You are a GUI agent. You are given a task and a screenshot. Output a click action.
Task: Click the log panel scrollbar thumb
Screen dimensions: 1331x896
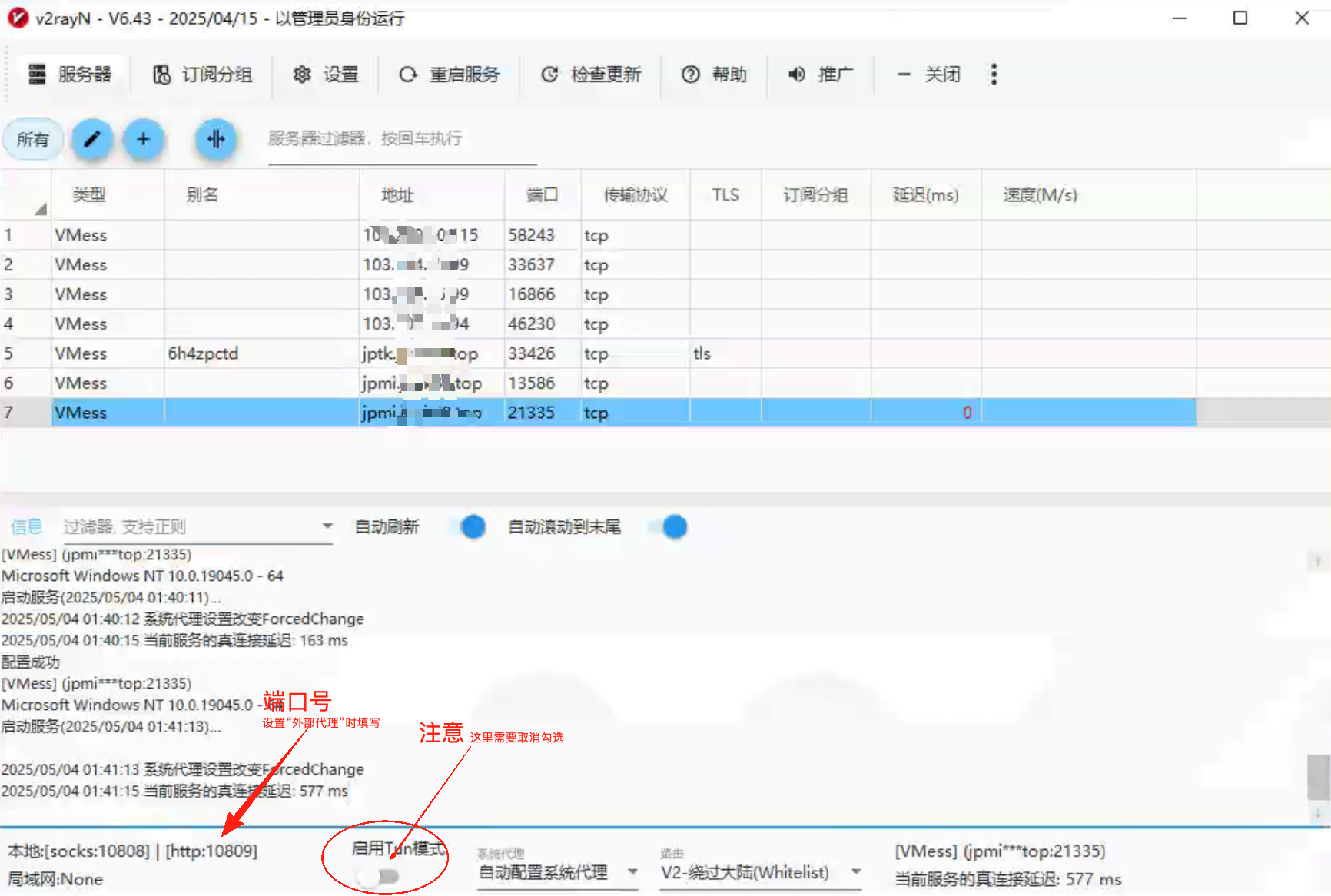1319,777
